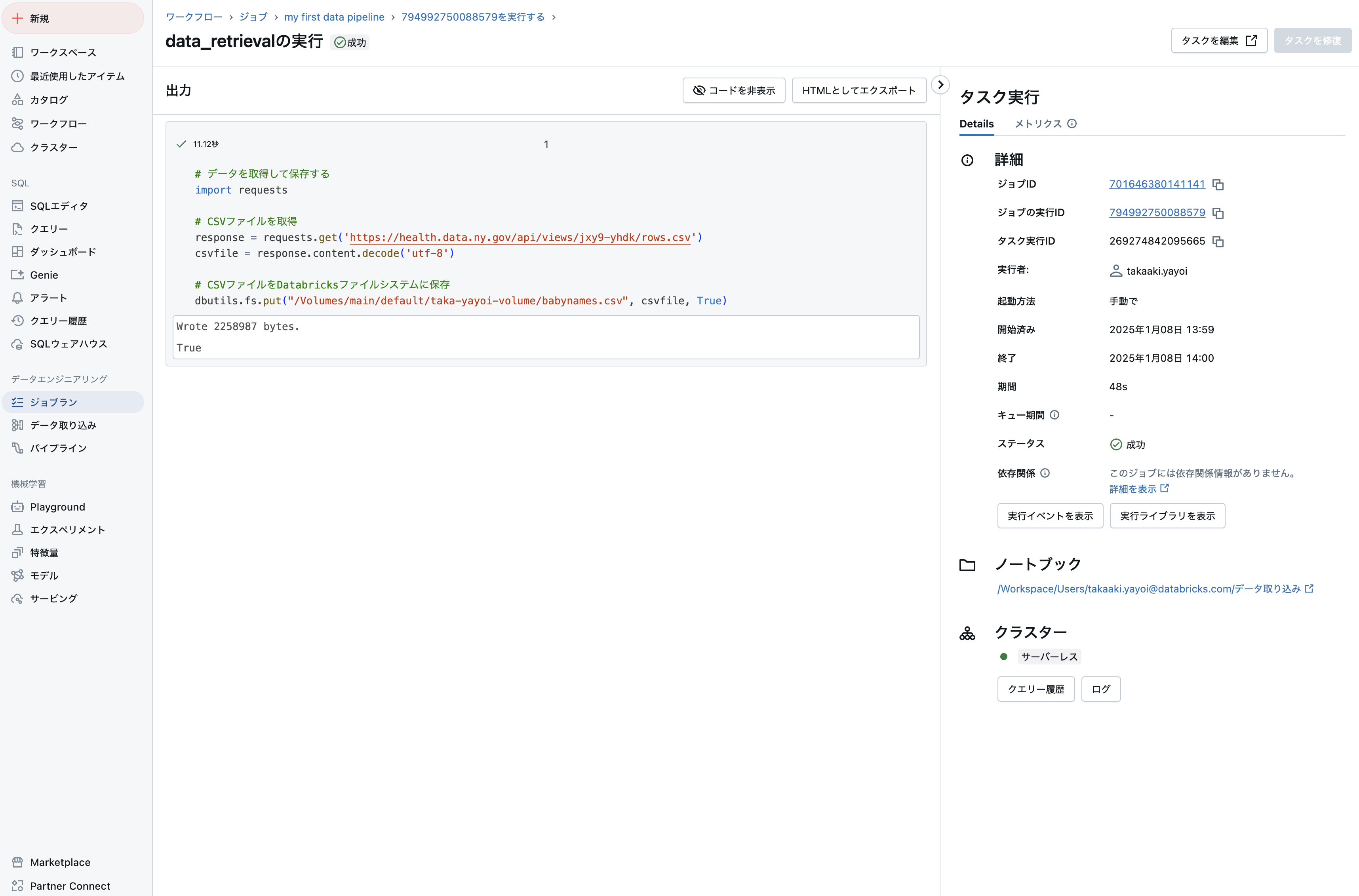The image size is (1359, 896).
Task: Click the info icon beside 依存関係
Action: pos(1045,473)
